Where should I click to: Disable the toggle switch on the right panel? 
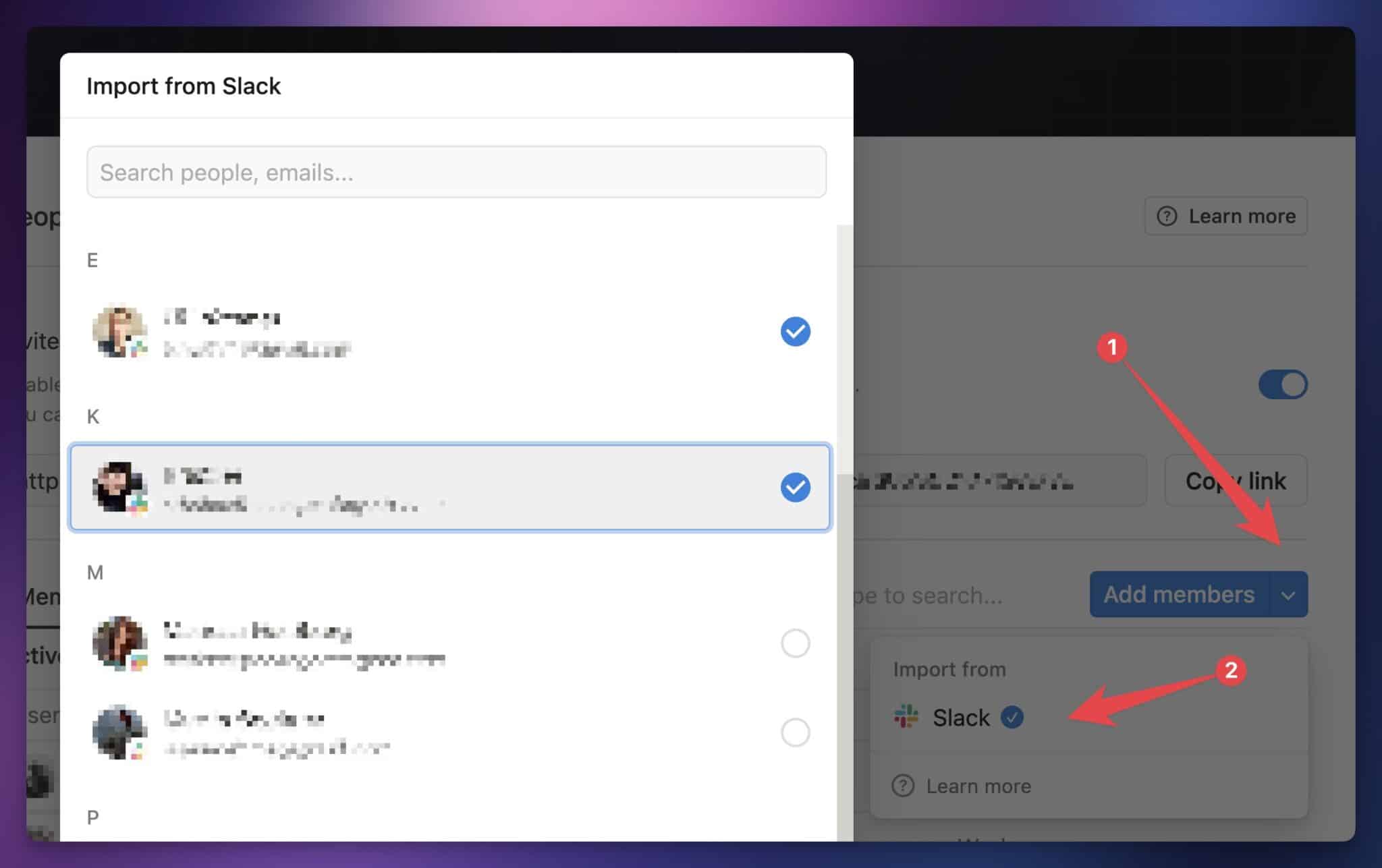pyautogui.click(x=1281, y=384)
